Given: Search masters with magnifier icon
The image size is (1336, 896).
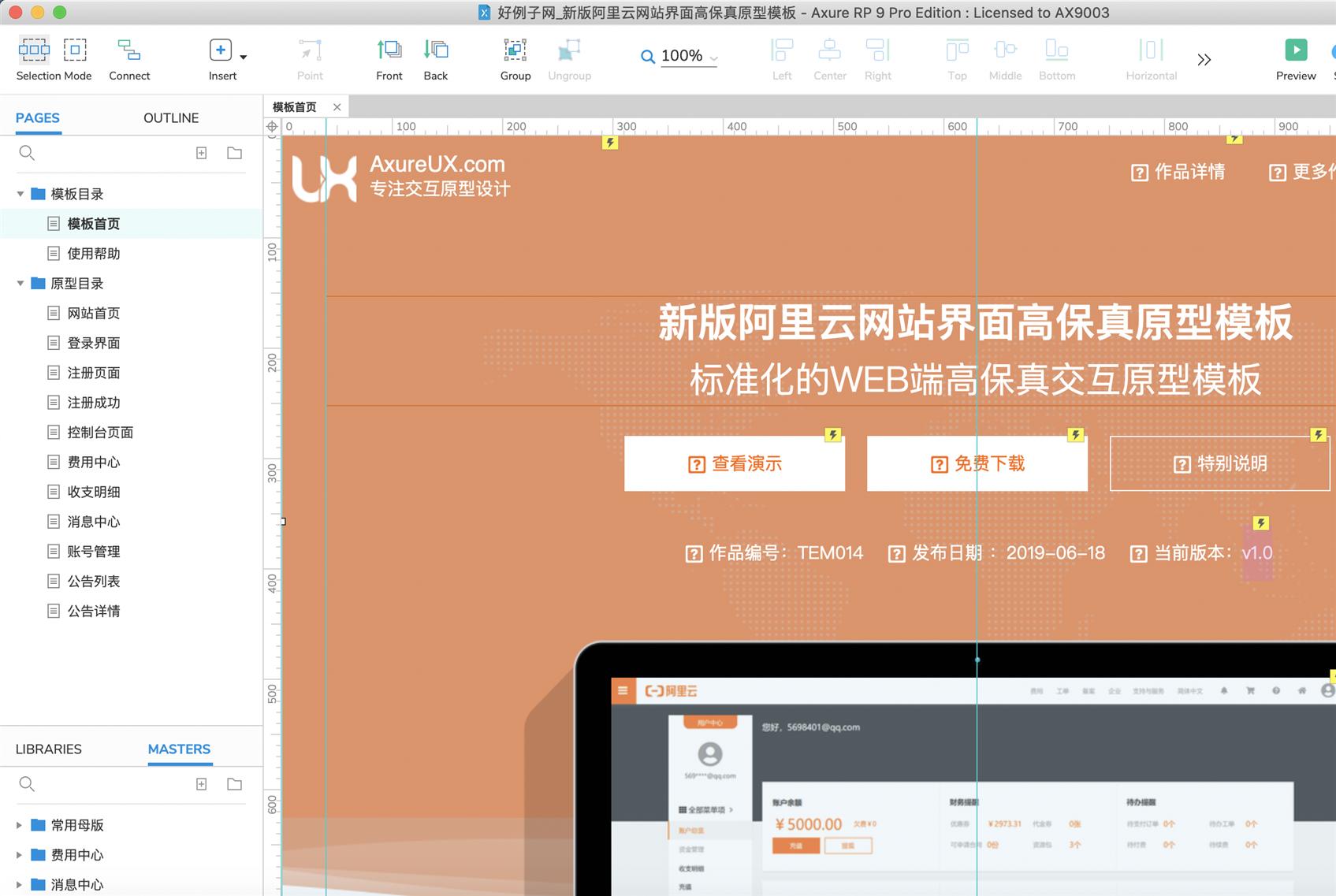Looking at the screenshot, I should point(27,784).
